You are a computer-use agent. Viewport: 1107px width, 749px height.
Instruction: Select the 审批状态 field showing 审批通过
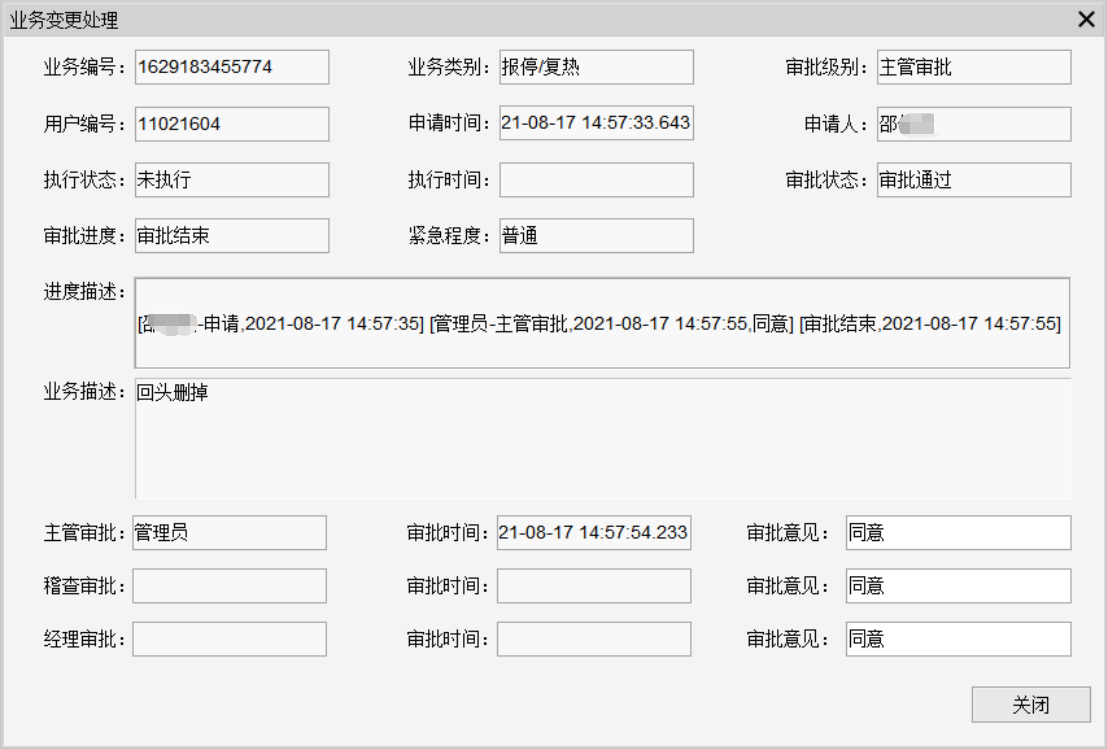(973, 180)
